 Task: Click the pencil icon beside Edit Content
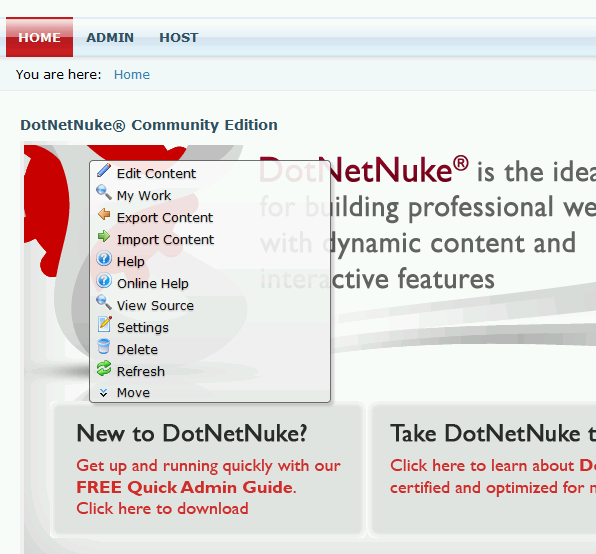[104, 171]
